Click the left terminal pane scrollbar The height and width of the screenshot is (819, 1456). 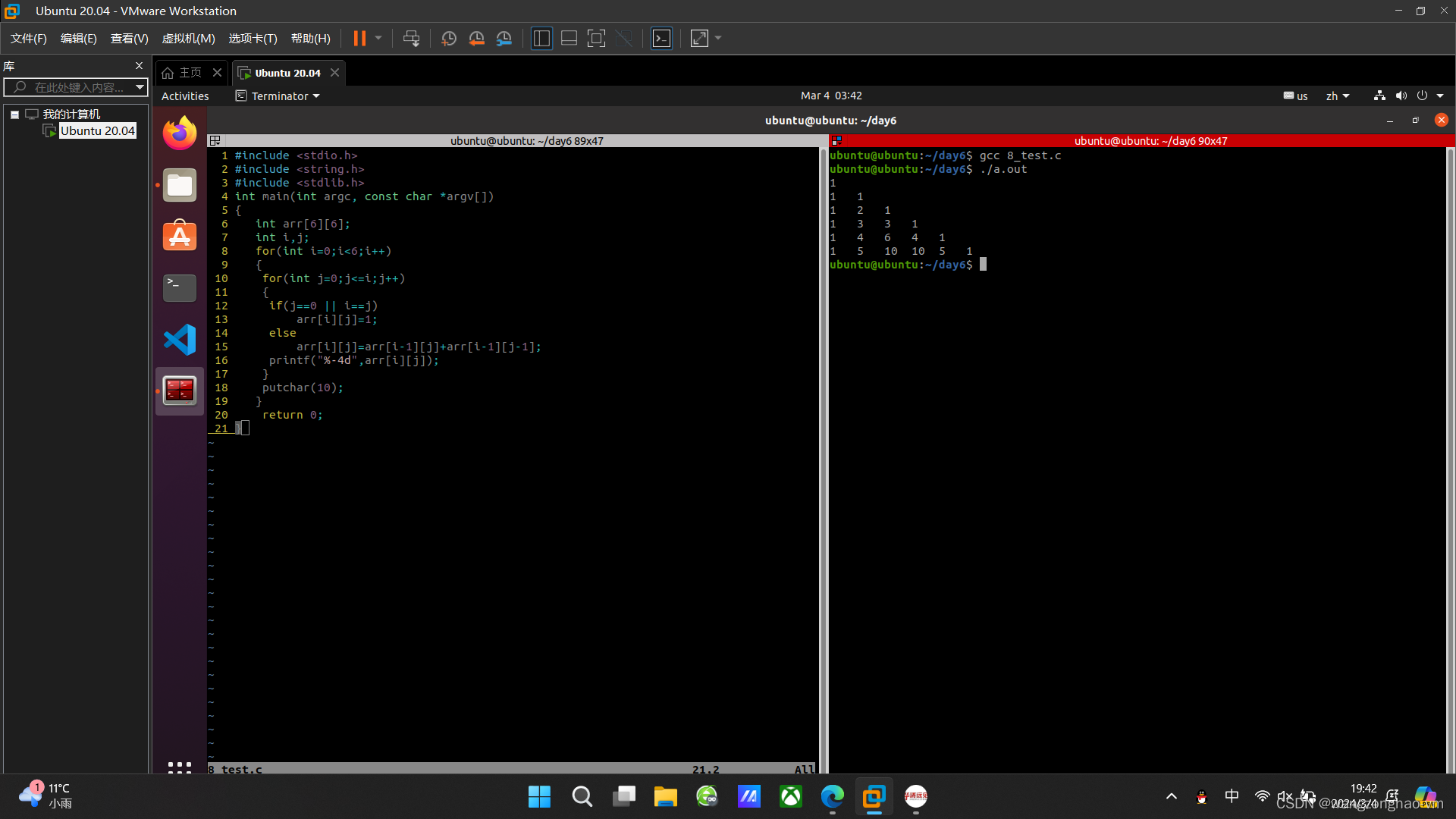pos(823,455)
